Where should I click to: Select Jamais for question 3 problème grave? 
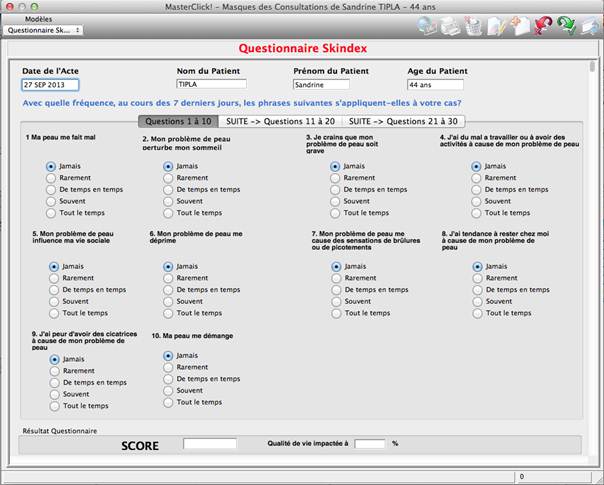click(x=335, y=166)
